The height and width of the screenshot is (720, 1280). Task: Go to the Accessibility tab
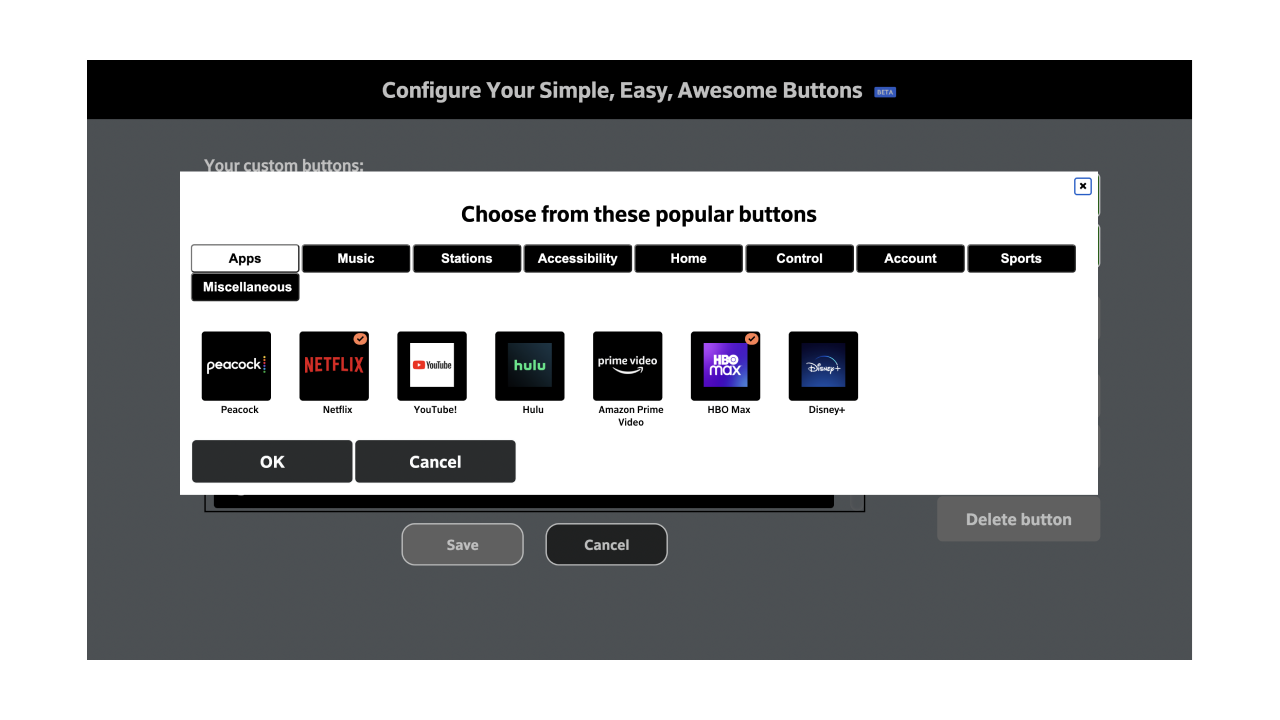pyautogui.click(x=578, y=259)
